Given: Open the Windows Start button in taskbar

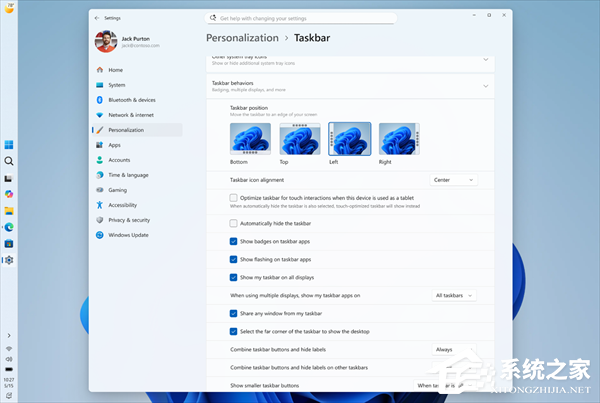Looking at the screenshot, I should tap(9, 145).
